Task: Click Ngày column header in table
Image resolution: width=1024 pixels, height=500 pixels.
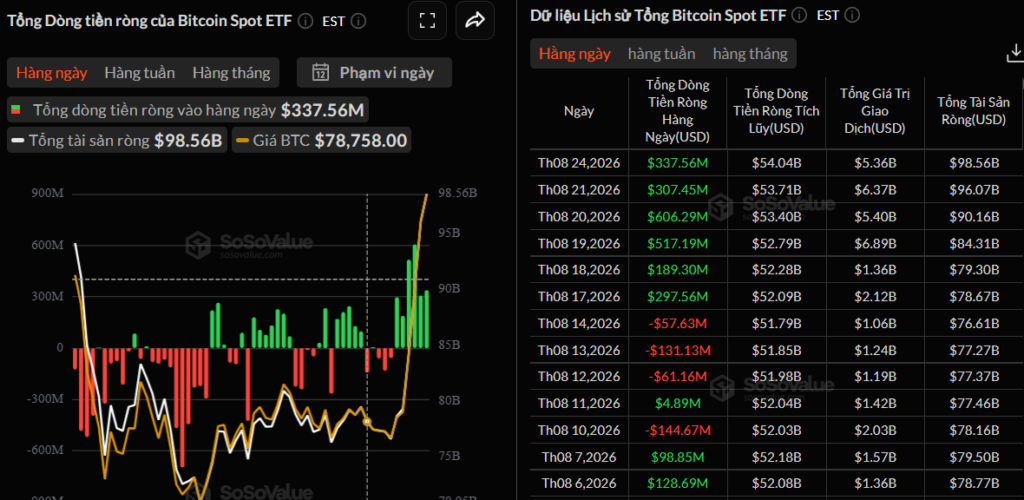Action: 579,111
